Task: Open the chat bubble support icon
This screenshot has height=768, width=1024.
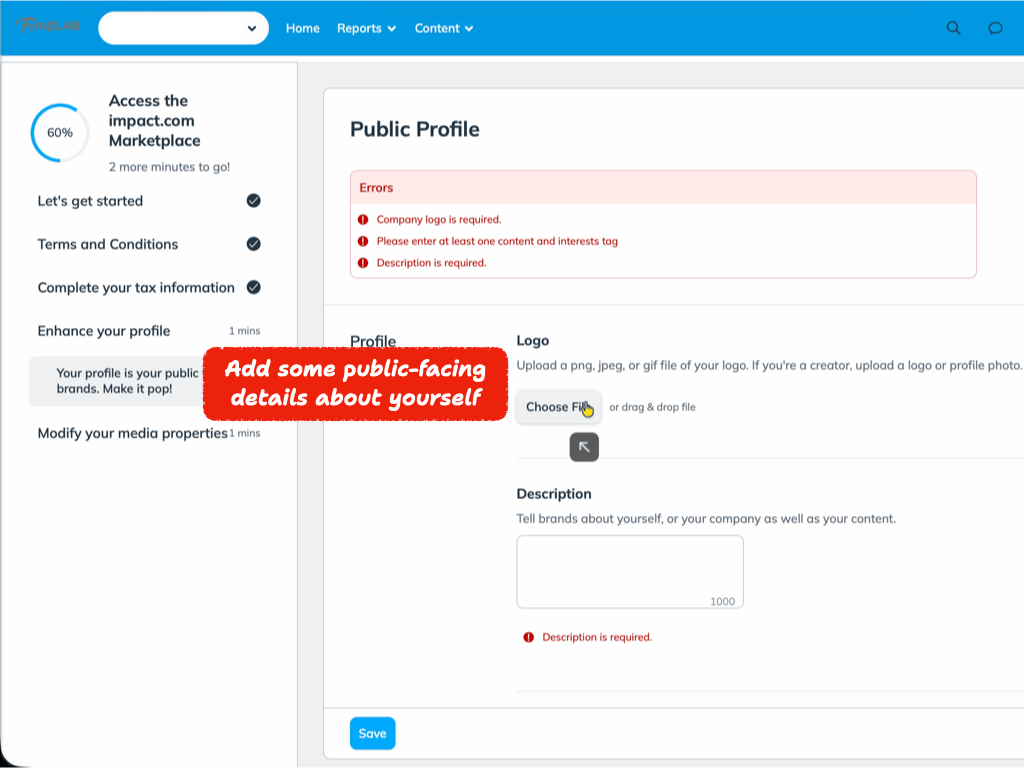Action: (995, 28)
